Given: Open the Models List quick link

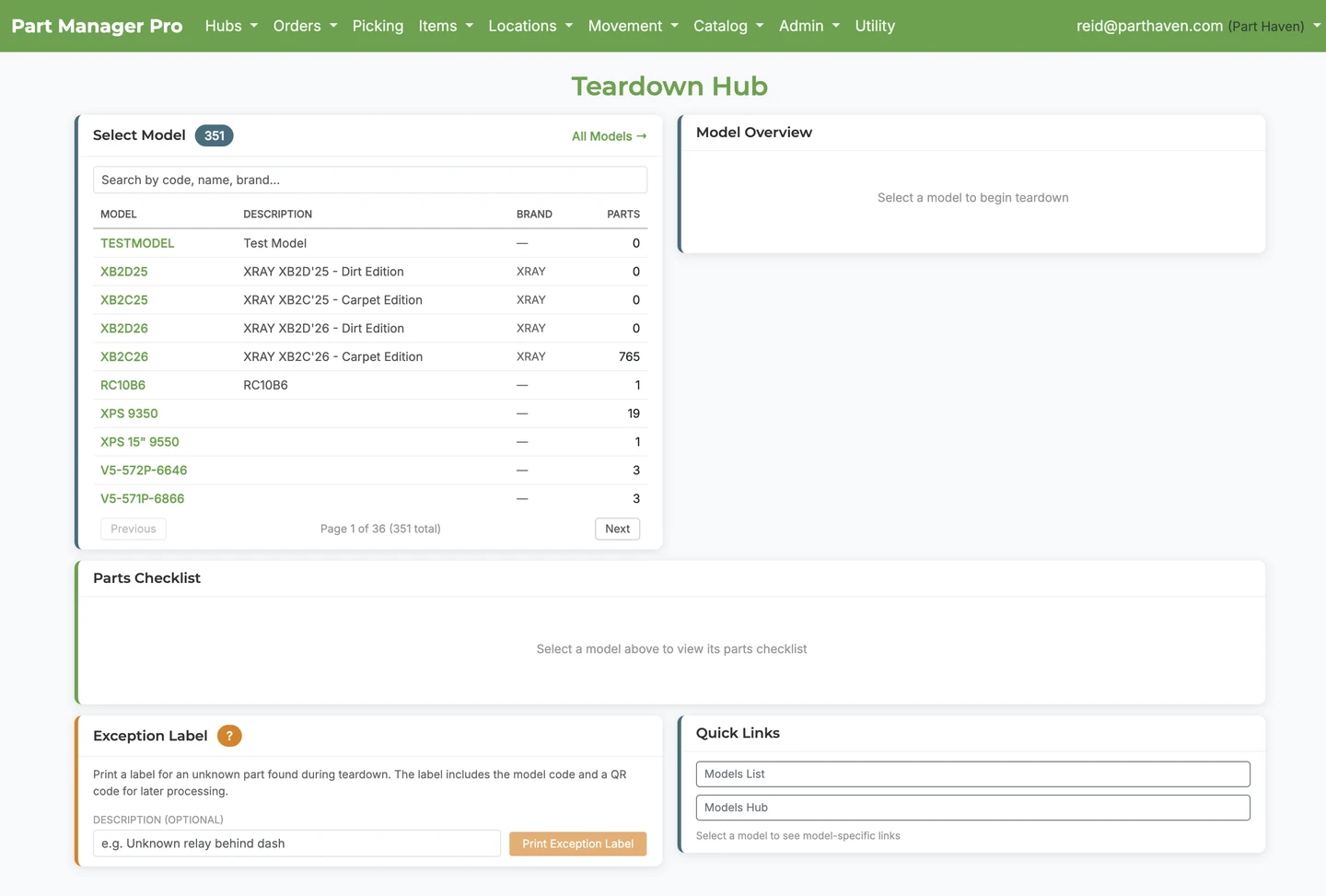Looking at the screenshot, I should point(972,774).
